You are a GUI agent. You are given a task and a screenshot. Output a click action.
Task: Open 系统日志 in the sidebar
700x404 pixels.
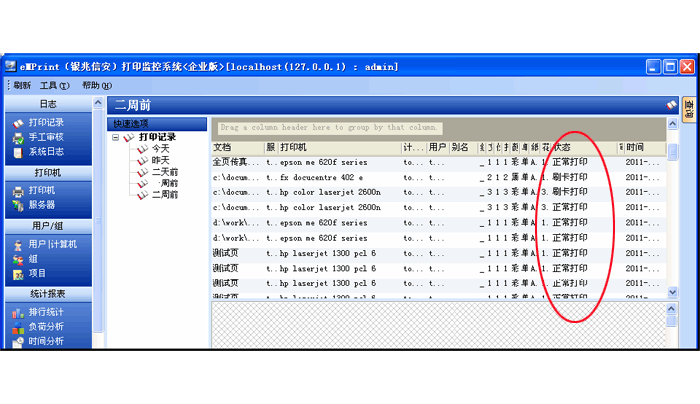coord(45,151)
